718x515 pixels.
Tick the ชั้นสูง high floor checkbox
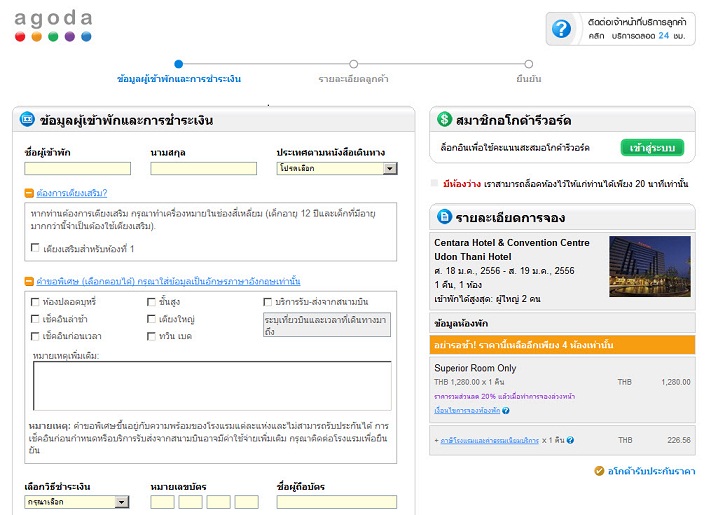151,302
